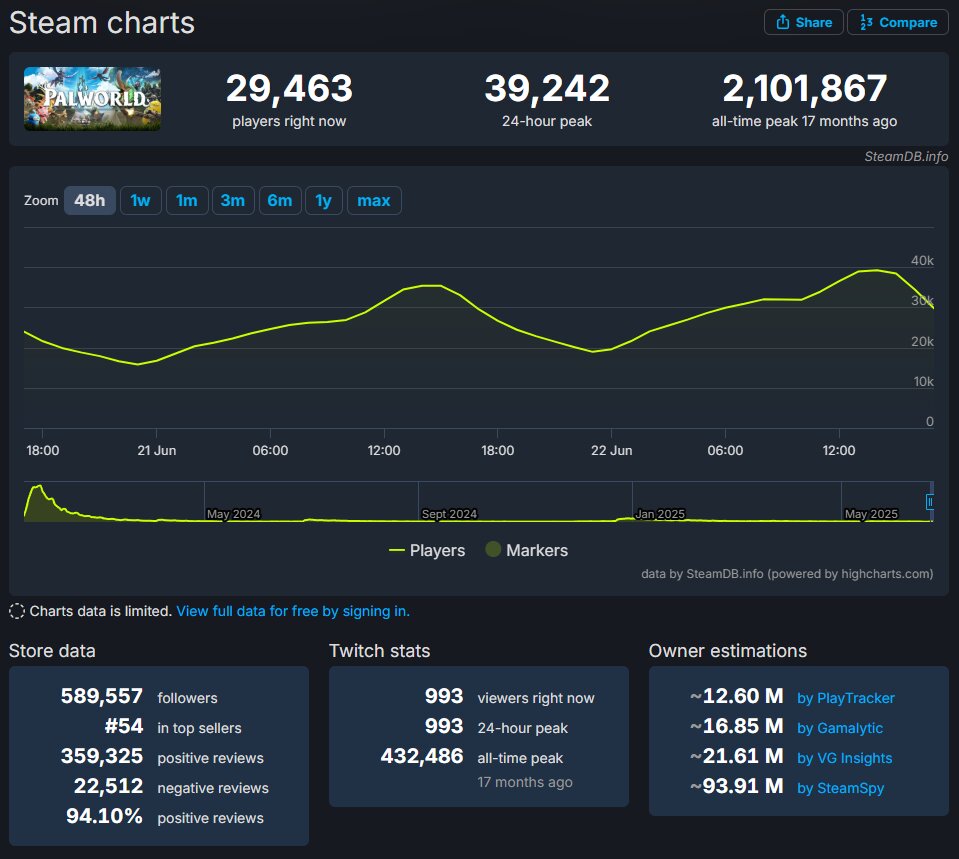The width and height of the screenshot is (959, 859).
Task: Open the by PlayTracker link
Action: pos(846,698)
